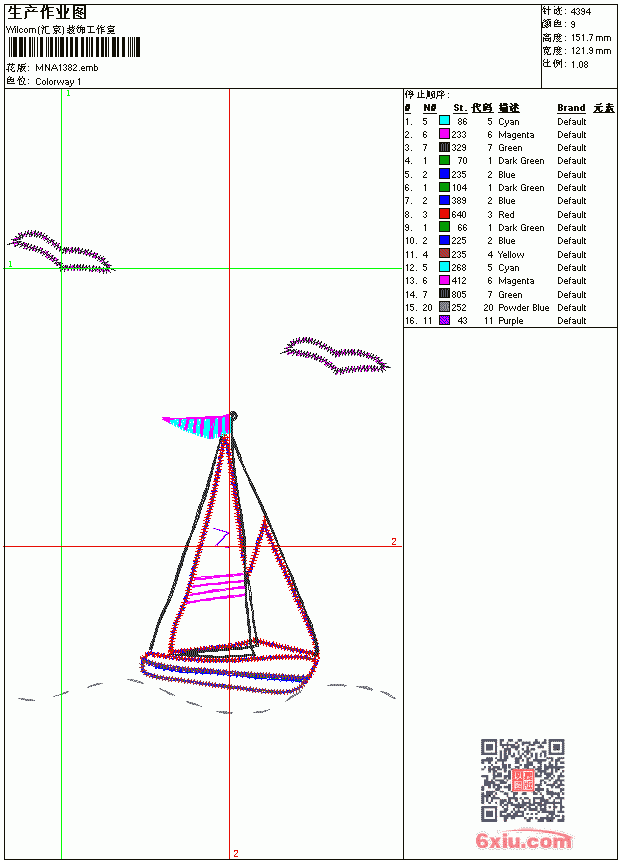
Task: Click the Yellow-labeled swatch in stop row 11
Action: coord(444,254)
